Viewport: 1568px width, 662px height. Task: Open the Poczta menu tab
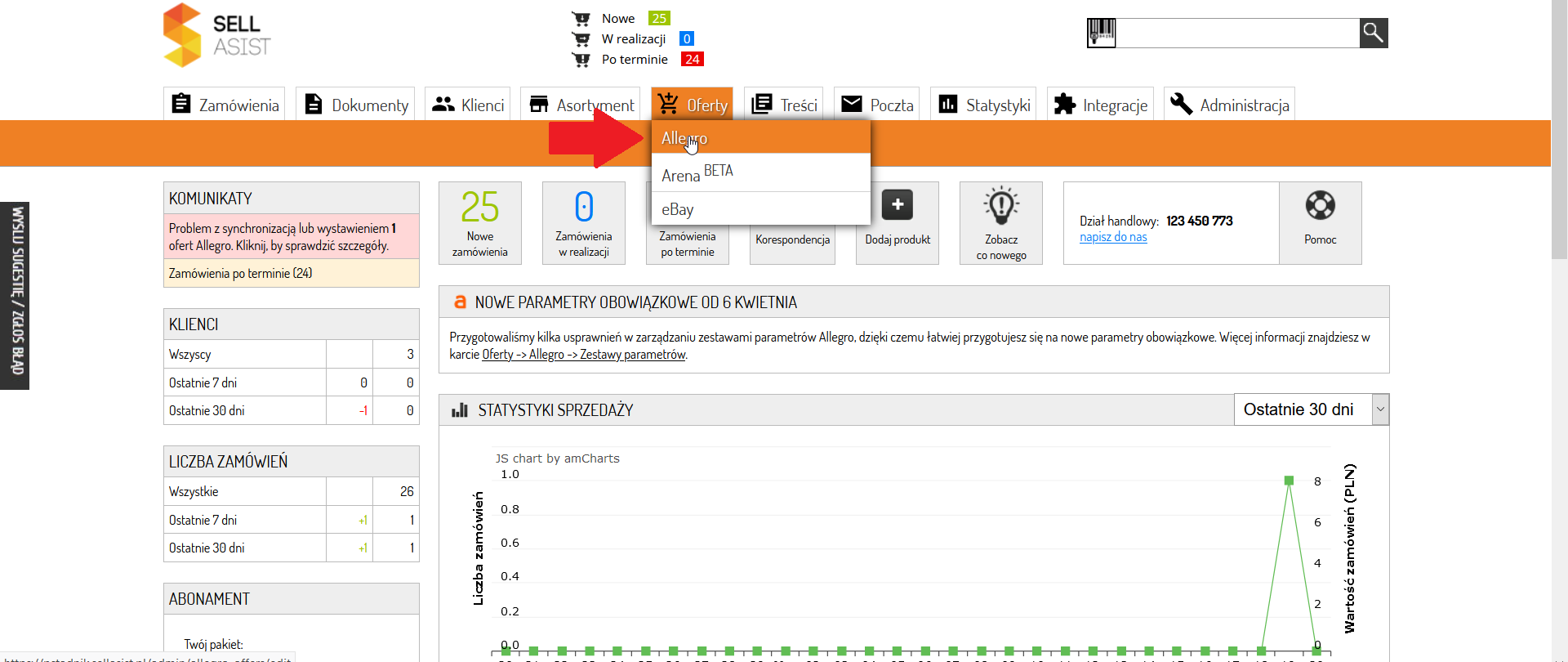click(x=877, y=105)
